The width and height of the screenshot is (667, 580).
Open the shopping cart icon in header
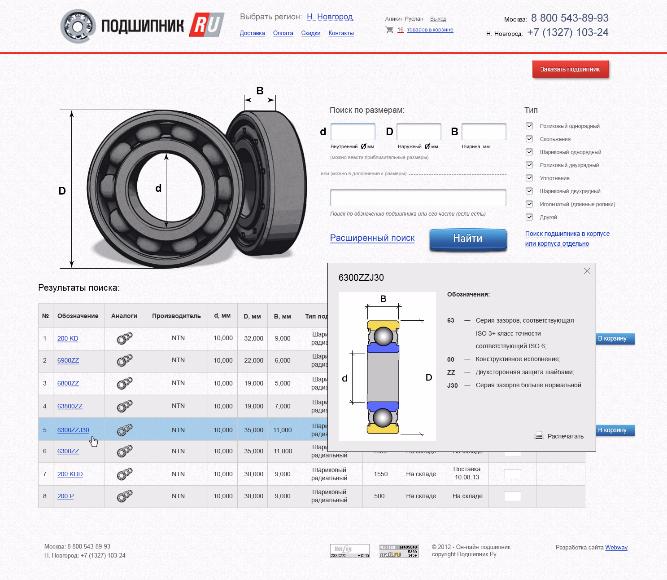[389, 29]
